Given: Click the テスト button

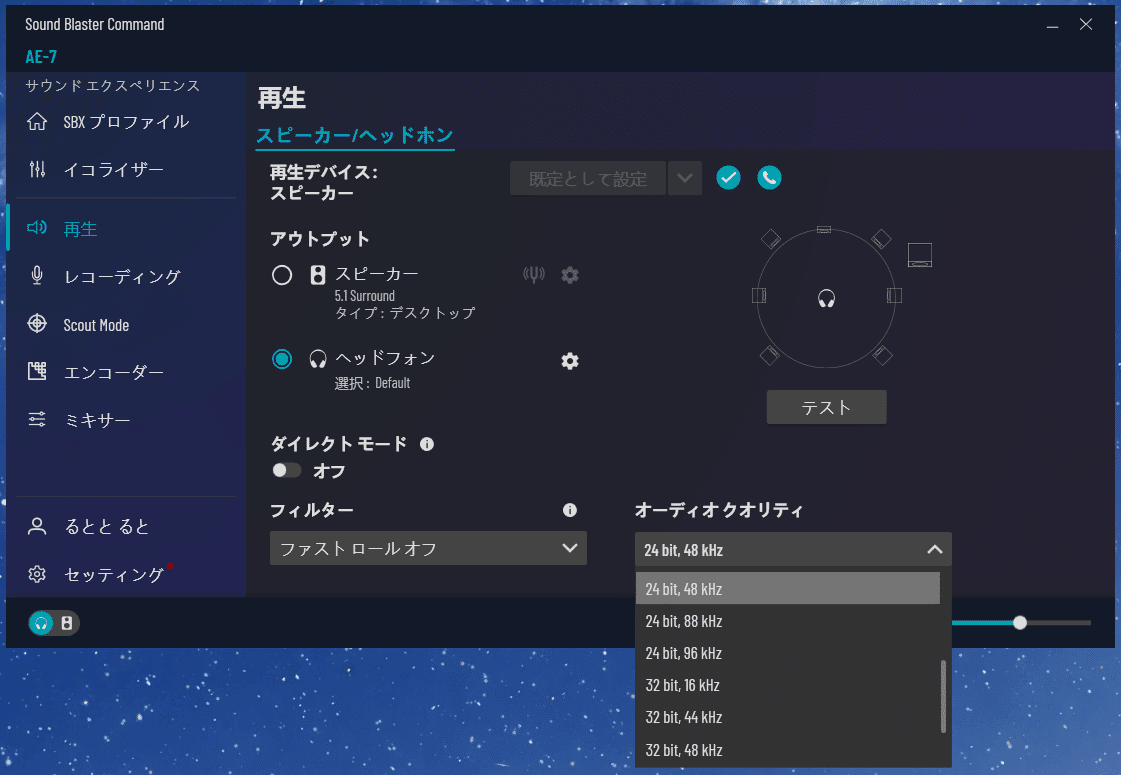Looking at the screenshot, I should click(x=826, y=407).
